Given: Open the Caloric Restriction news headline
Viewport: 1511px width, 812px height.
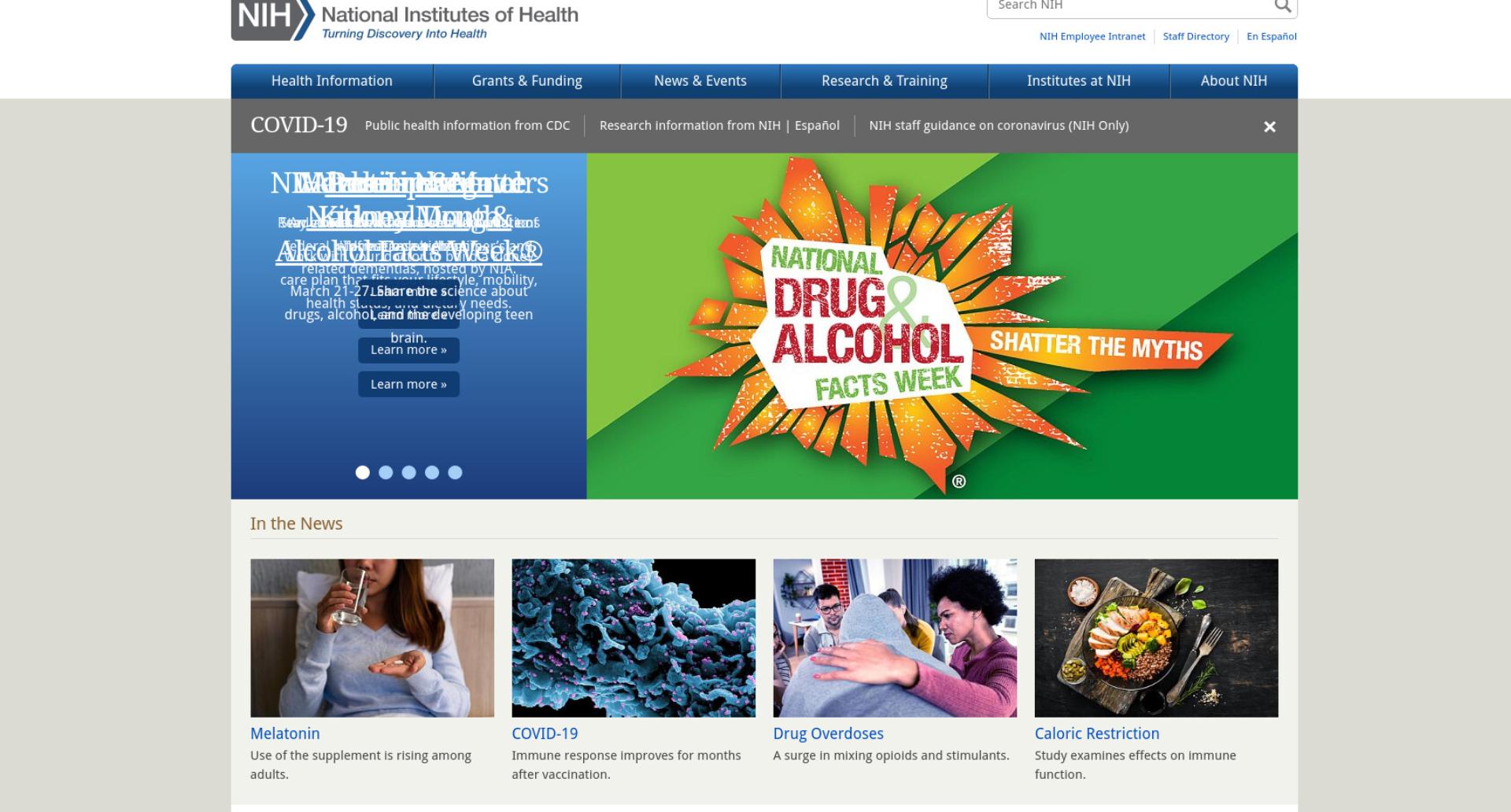Looking at the screenshot, I should [x=1096, y=733].
